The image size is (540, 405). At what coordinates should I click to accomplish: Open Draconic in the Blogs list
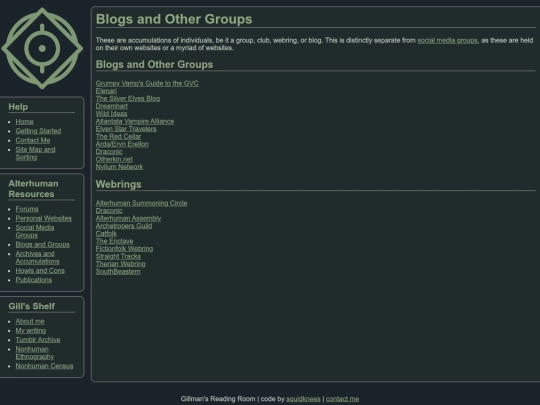[x=109, y=152]
